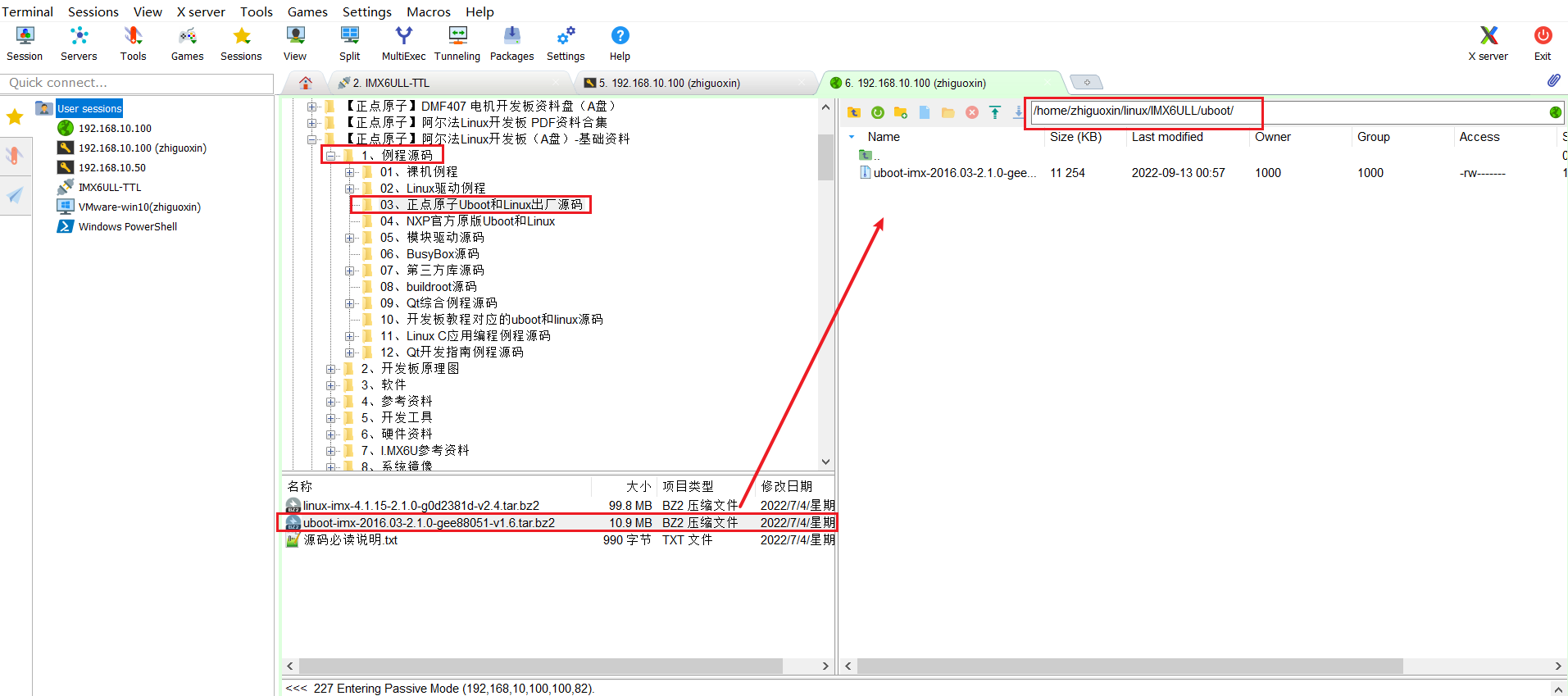Select folder 03、正点原子Uboot和Linux出厂源码
The height and width of the screenshot is (696, 1568).
pyautogui.click(x=481, y=204)
